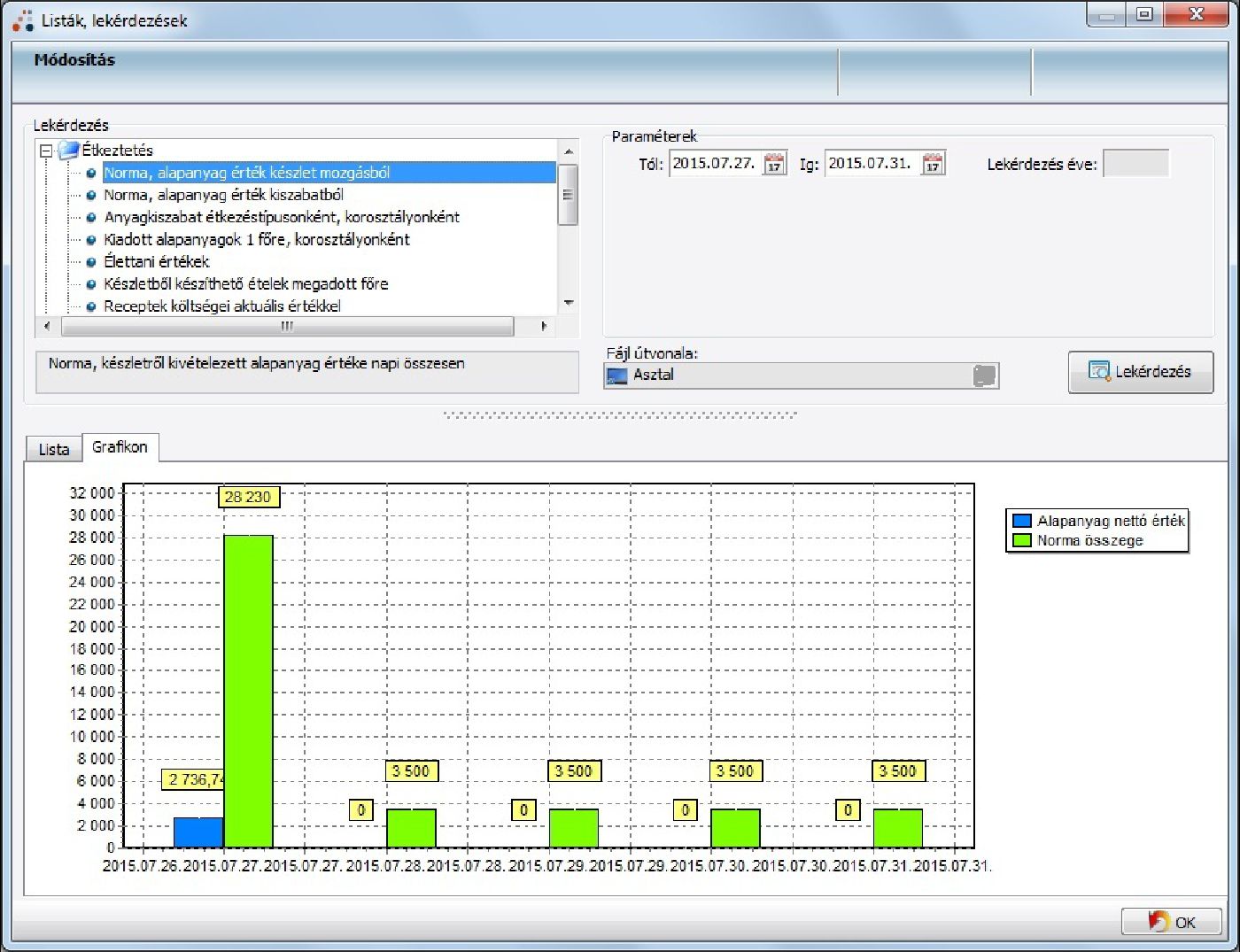Viewport: 1240px width, 952px height.
Task: Select Norma, alapanyag érték kiszabatból item
Action: (223, 195)
